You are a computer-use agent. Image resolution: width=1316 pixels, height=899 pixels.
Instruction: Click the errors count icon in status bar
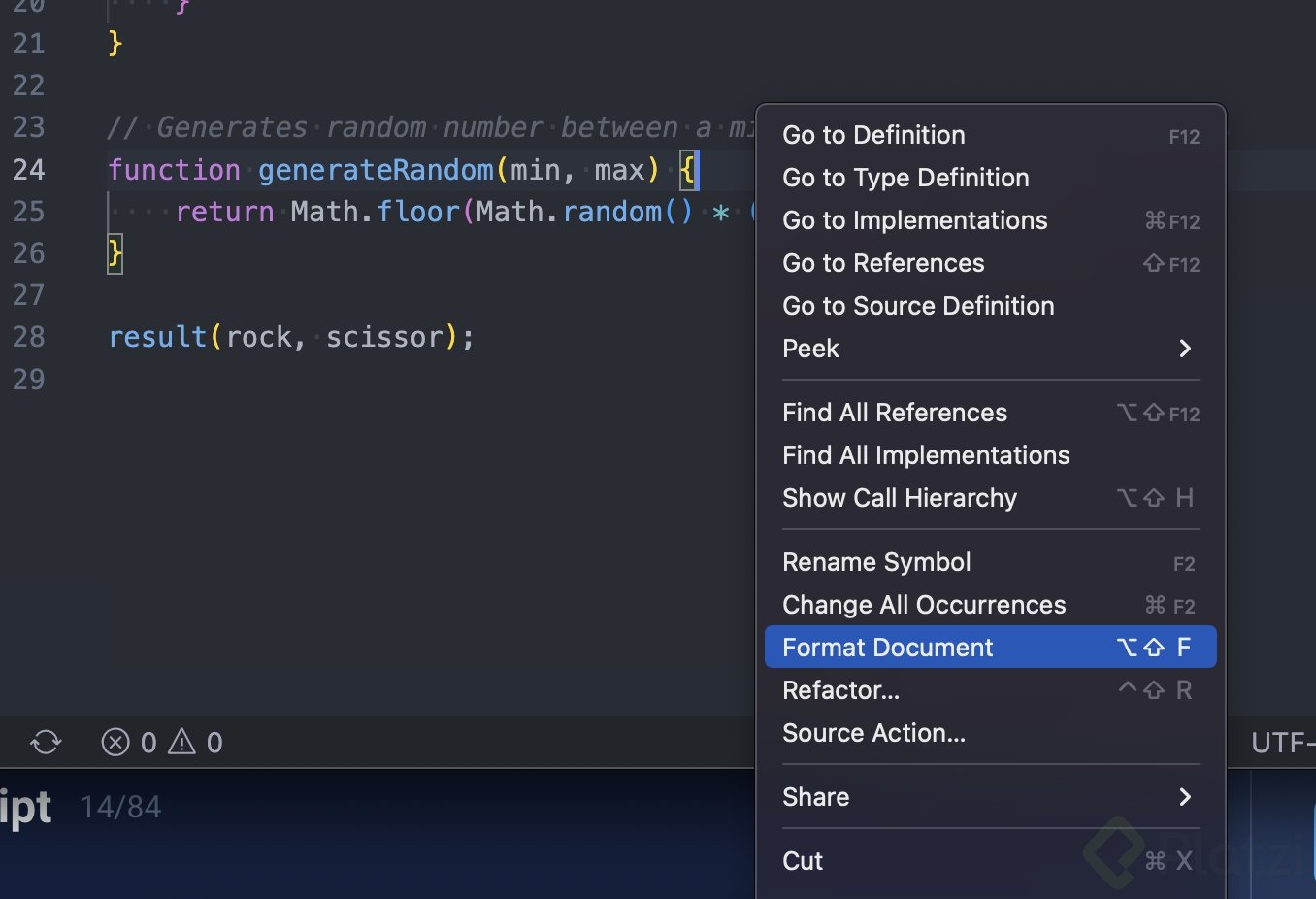115,743
